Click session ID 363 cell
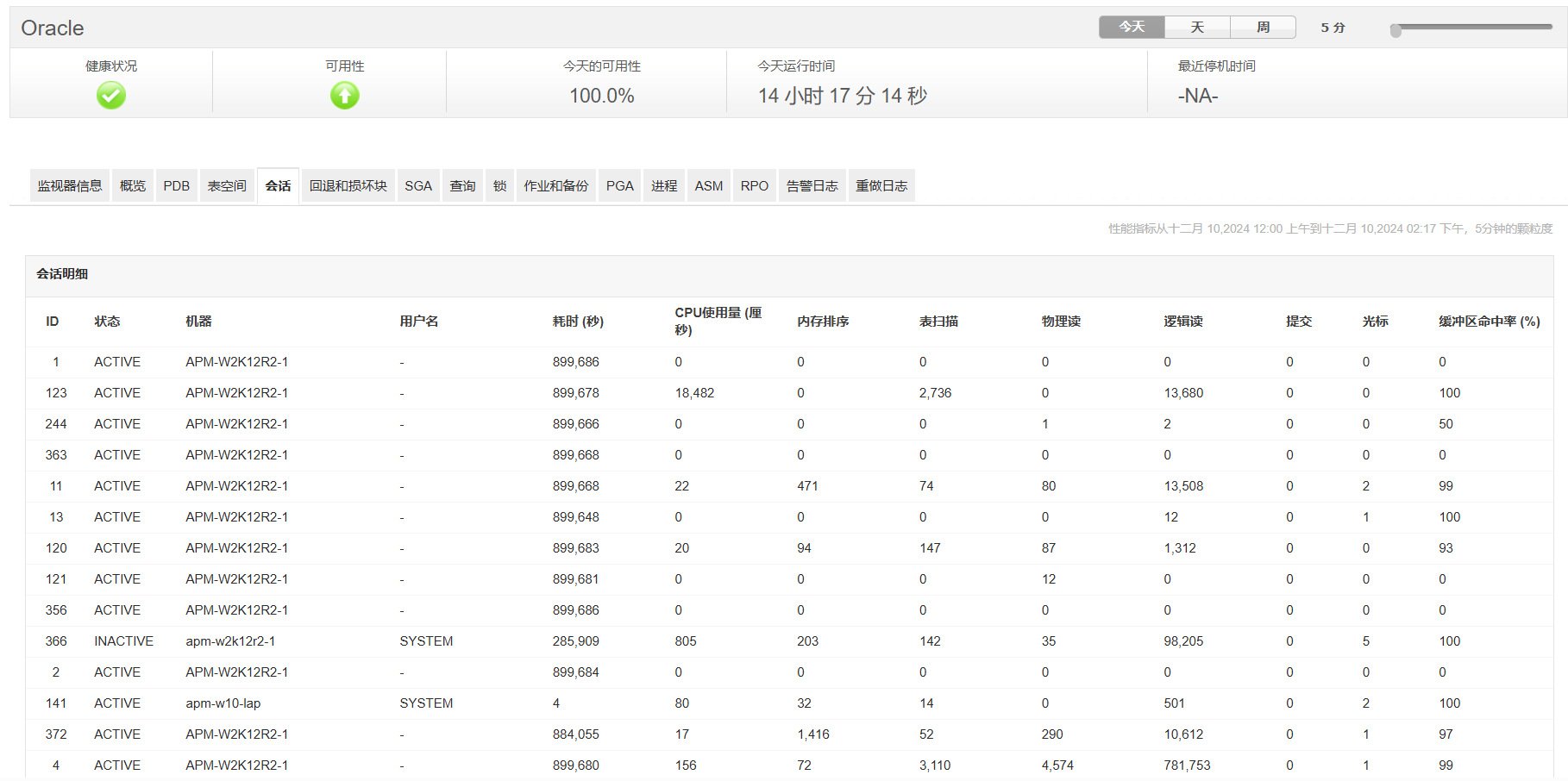 [x=56, y=455]
